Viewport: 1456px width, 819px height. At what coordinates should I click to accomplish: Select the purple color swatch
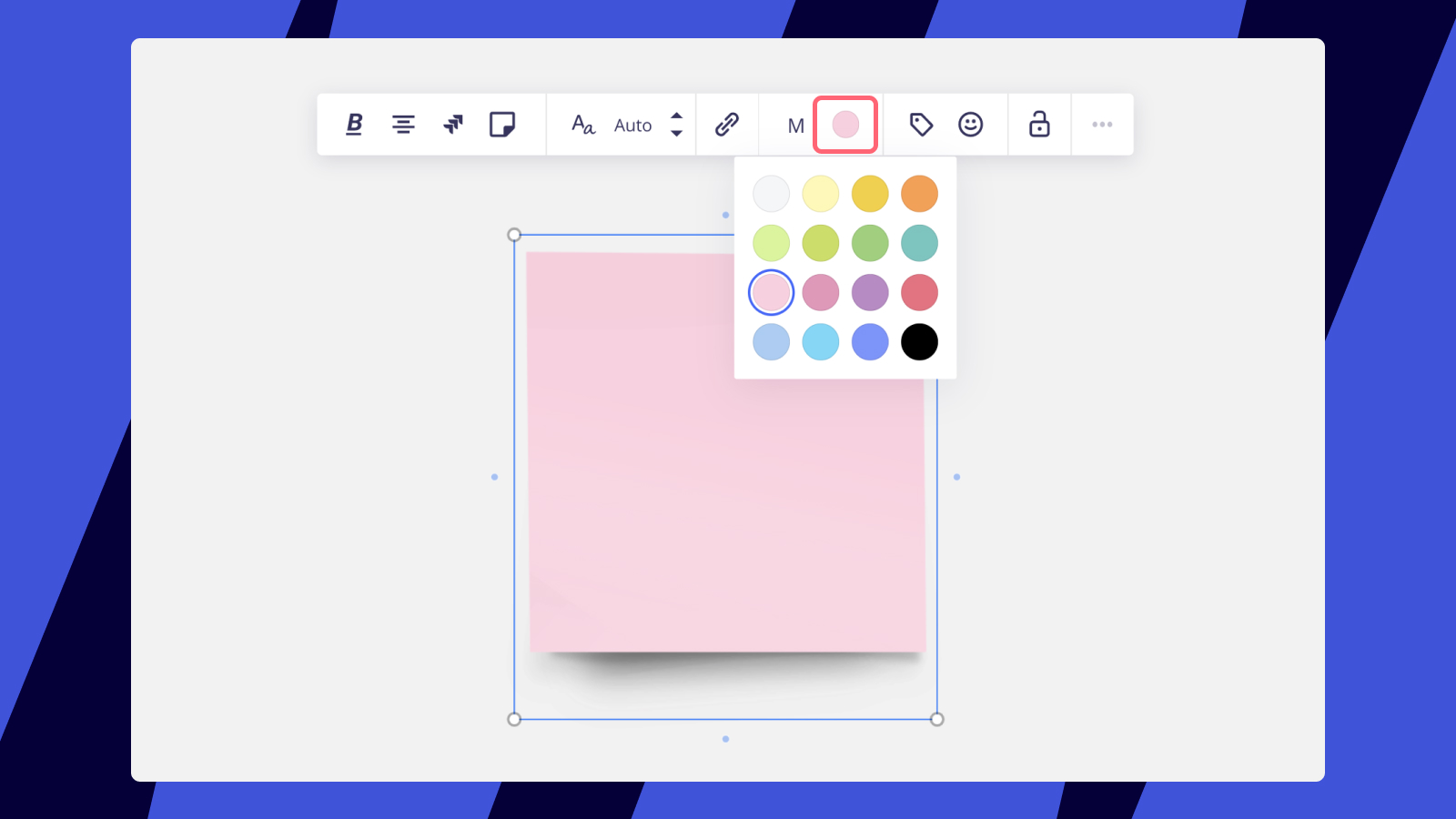870,293
